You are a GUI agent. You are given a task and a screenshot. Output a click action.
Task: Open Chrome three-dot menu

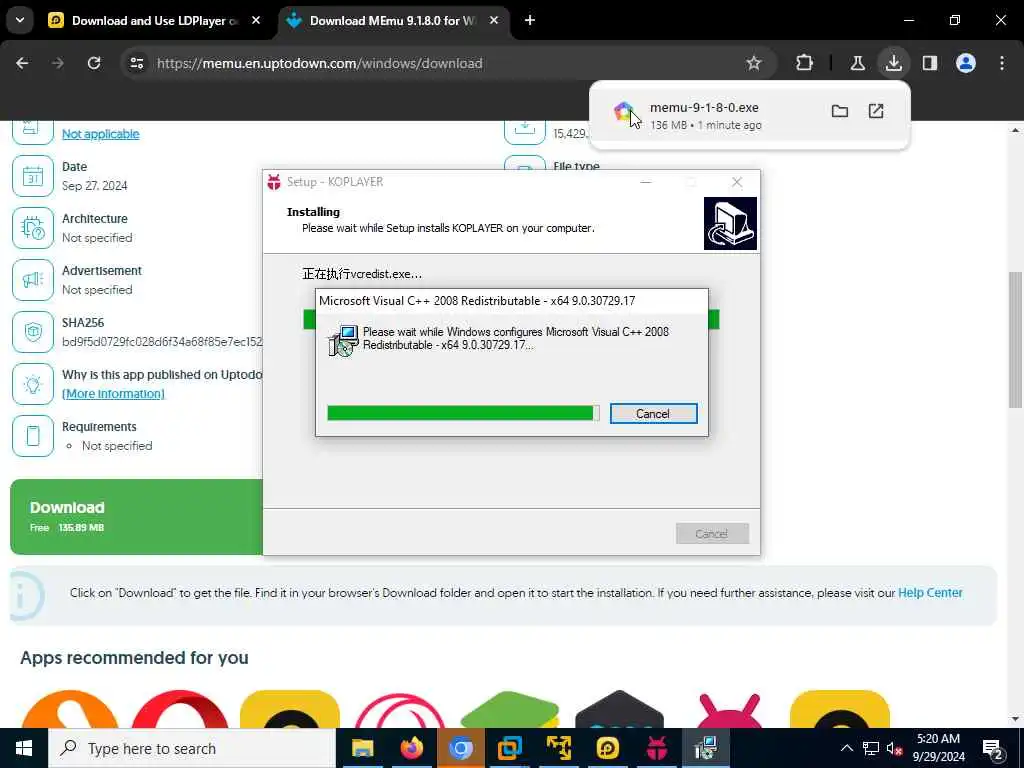click(x=1002, y=63)
